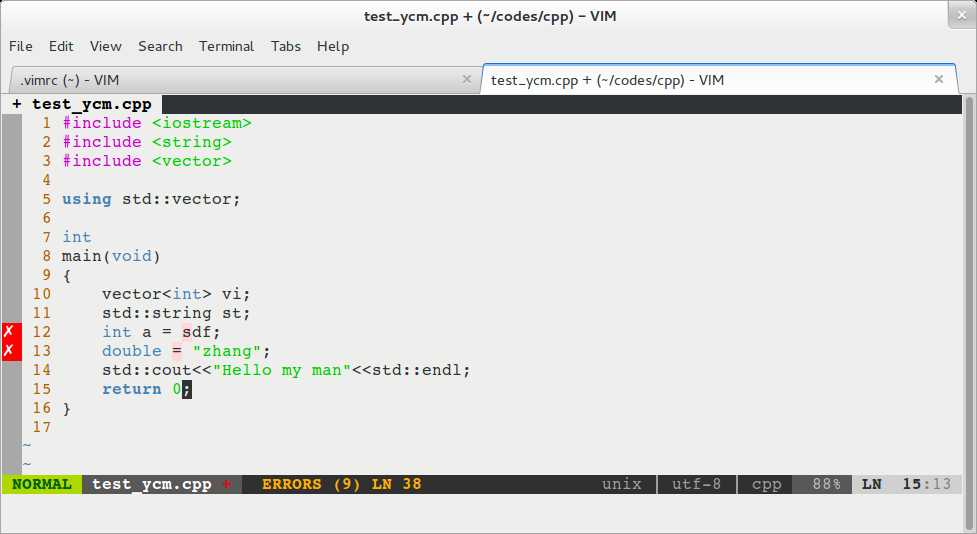Open the Search menu

[160, 46]
